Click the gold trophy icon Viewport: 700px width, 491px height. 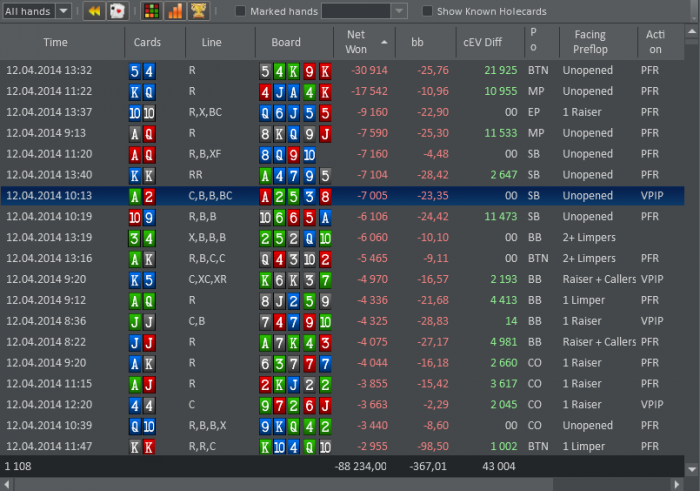(198, 11)
